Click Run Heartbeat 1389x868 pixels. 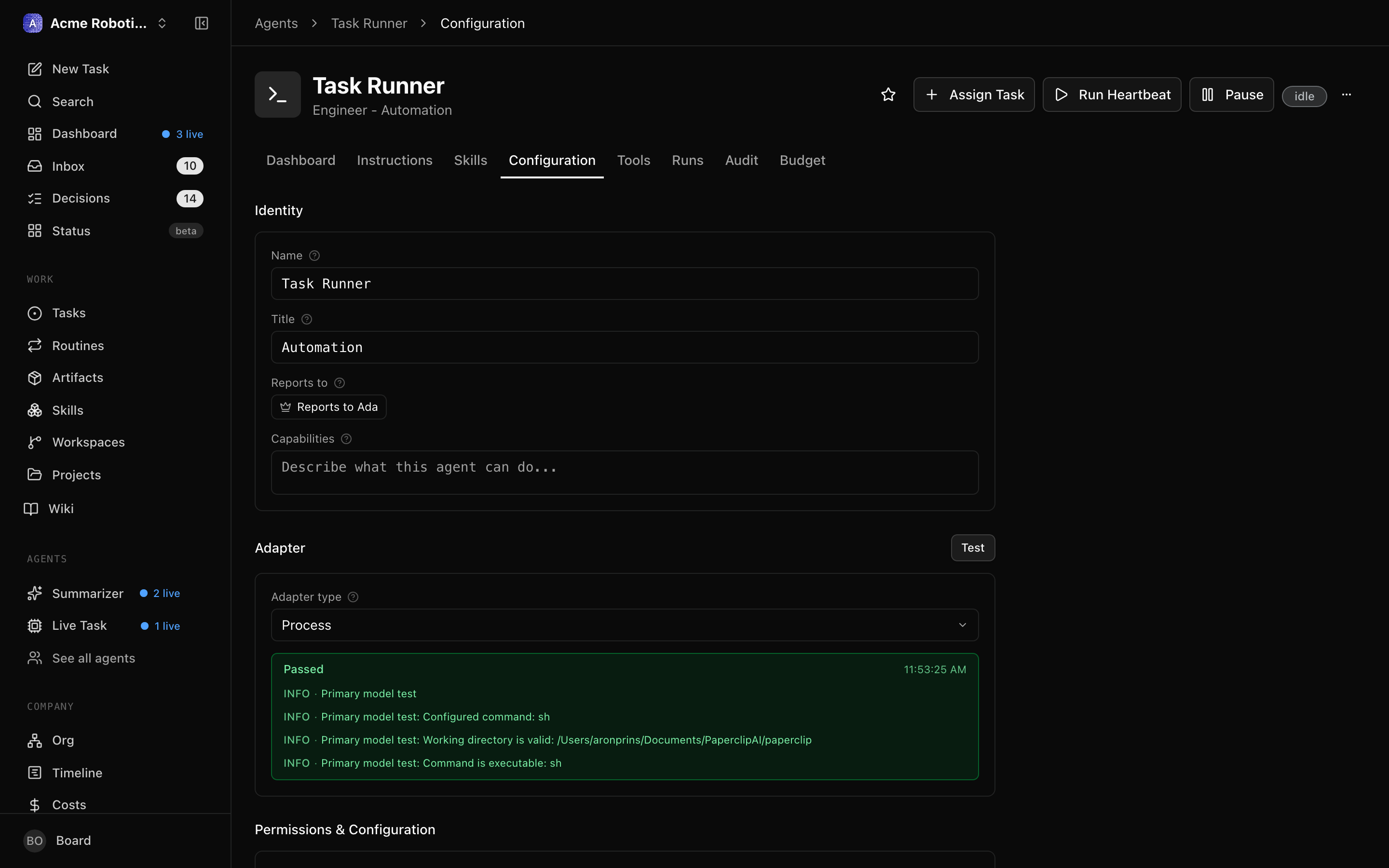tap(1112, 95)
